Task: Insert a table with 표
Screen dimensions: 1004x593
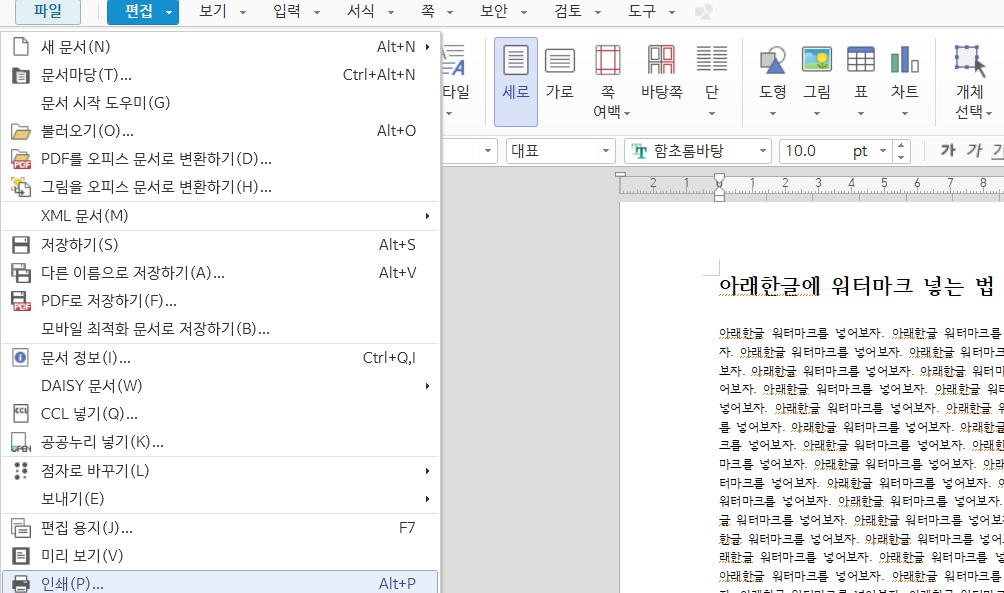Action: pyautogui.click(x=861, y=72)
